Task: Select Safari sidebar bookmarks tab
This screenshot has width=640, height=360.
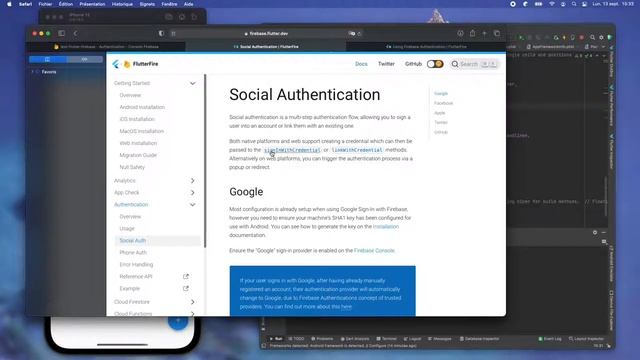Action: pos(47,60)
